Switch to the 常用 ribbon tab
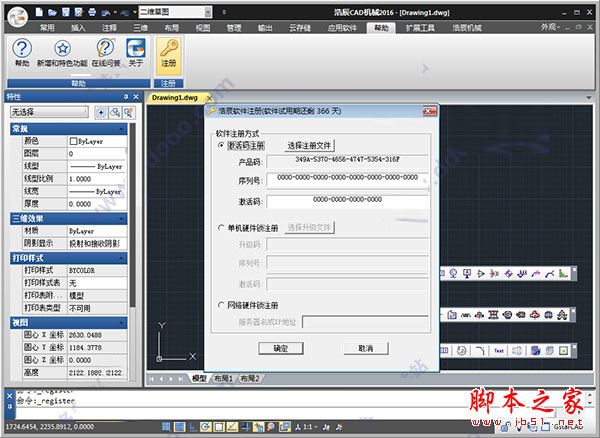This screenshot has height=438, width=600. click(47, 28)
